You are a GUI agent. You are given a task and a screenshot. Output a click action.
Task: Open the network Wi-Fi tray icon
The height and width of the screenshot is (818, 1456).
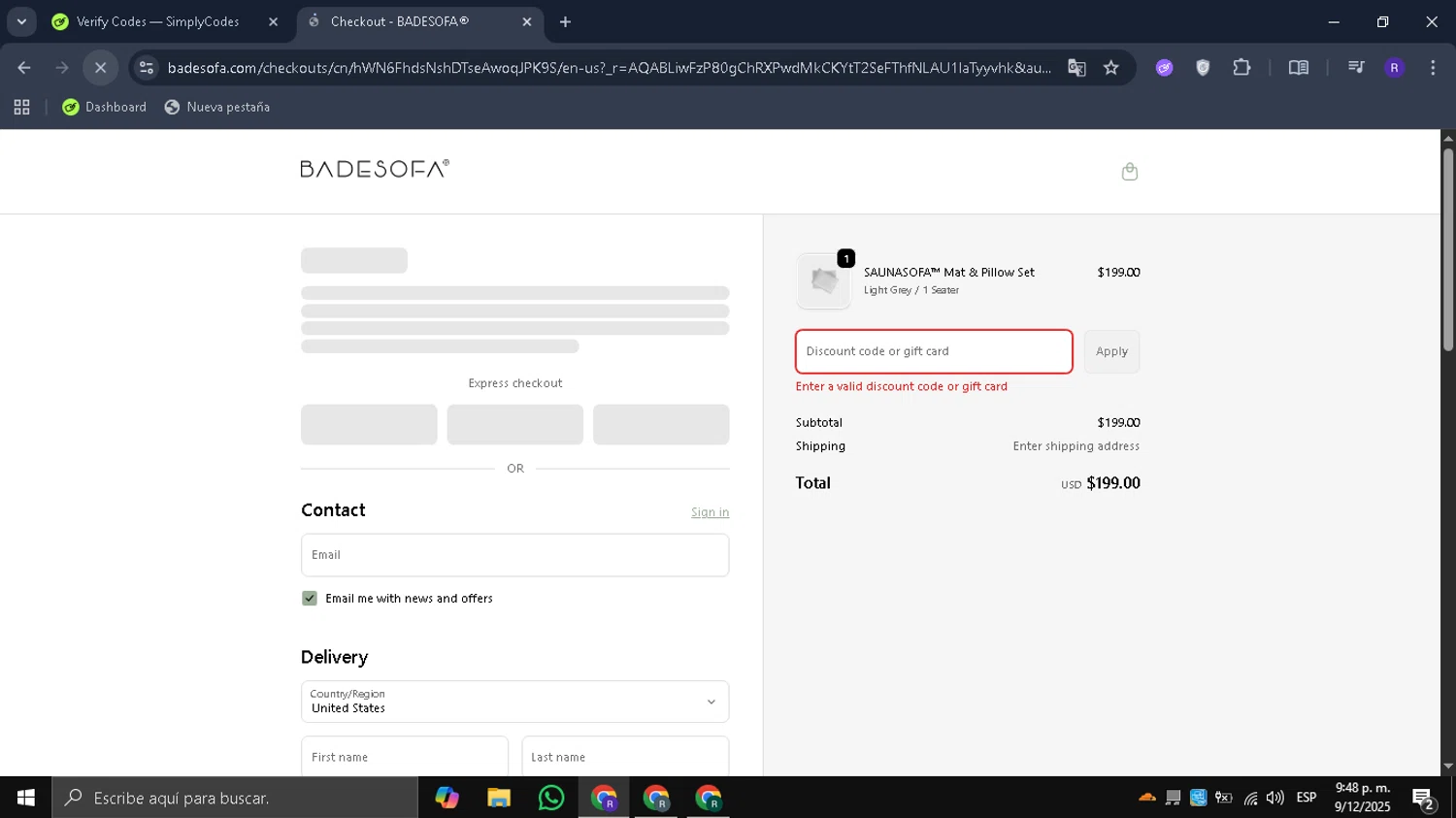point(1250,798)
